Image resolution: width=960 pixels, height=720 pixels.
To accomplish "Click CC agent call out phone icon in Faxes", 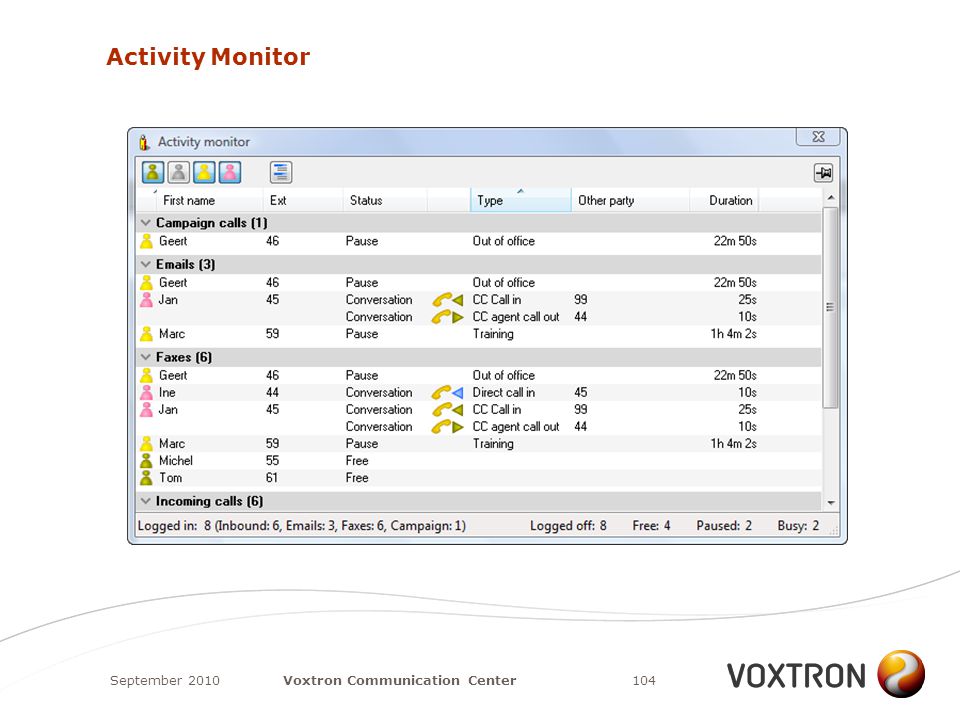I will pos(448,427).
